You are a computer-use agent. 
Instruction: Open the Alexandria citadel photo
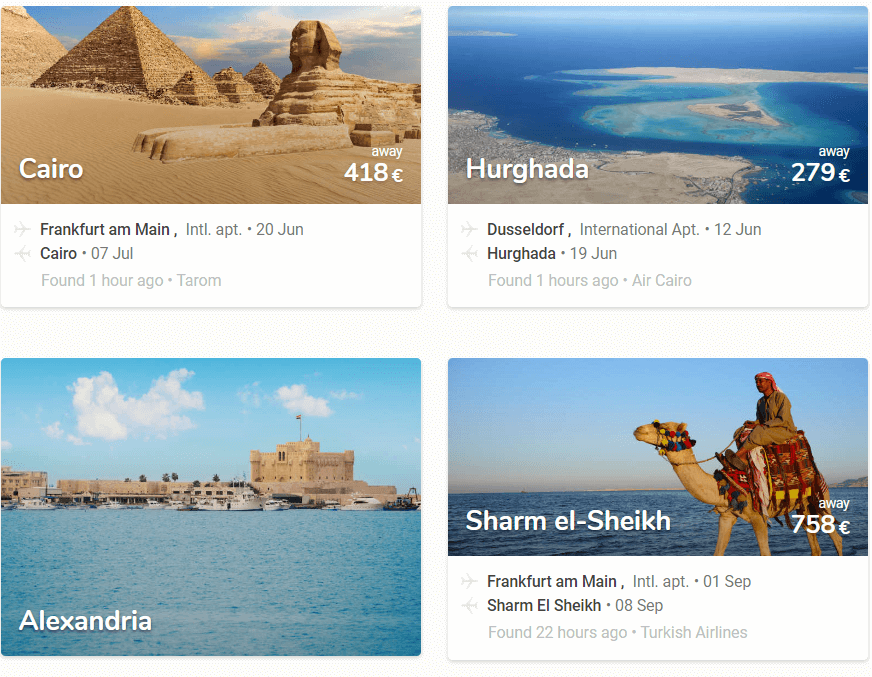tap(211, 507)
